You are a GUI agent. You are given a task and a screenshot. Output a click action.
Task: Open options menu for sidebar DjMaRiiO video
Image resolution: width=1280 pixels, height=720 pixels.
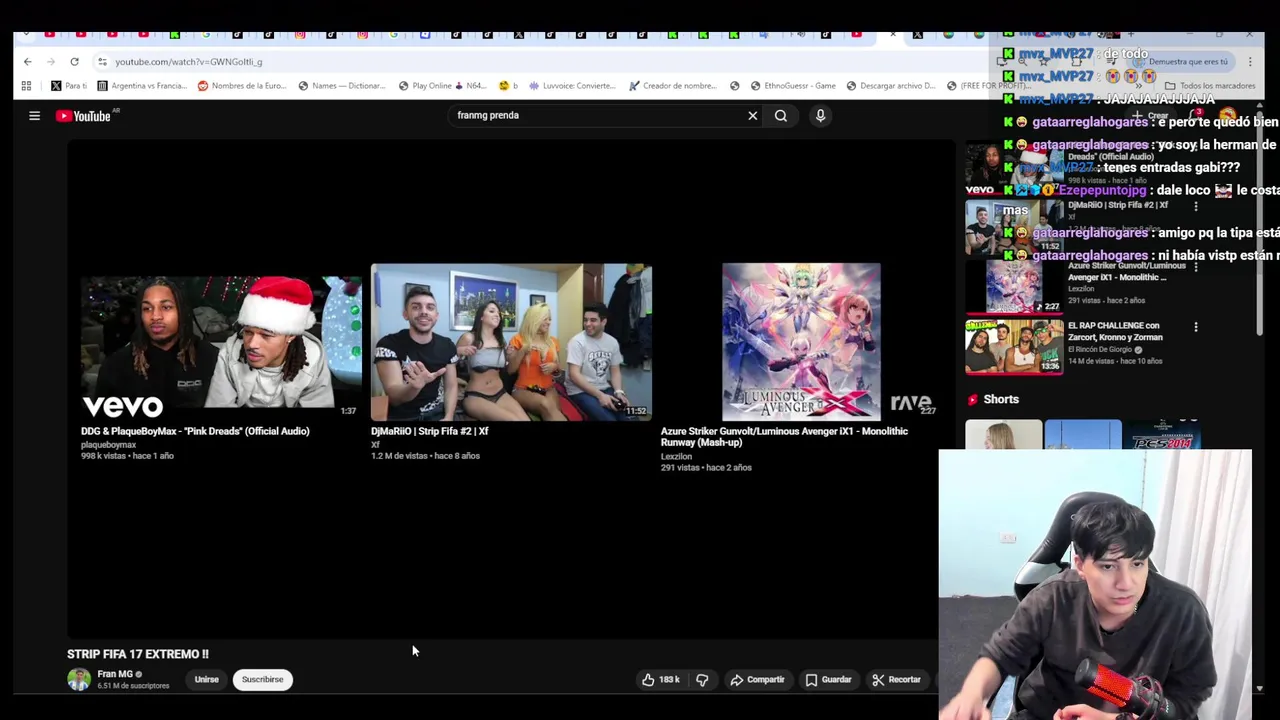[x=1196, y=206]
